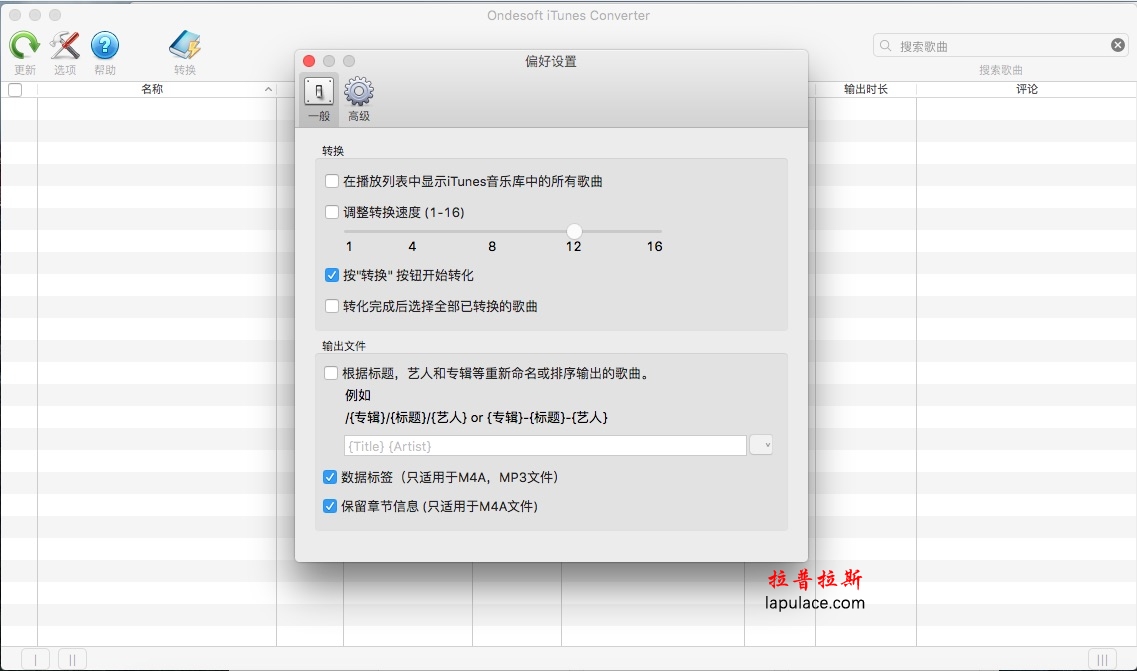
Task: Click the green Refresh (更新) toolbar icon
Action: (24, 46)
